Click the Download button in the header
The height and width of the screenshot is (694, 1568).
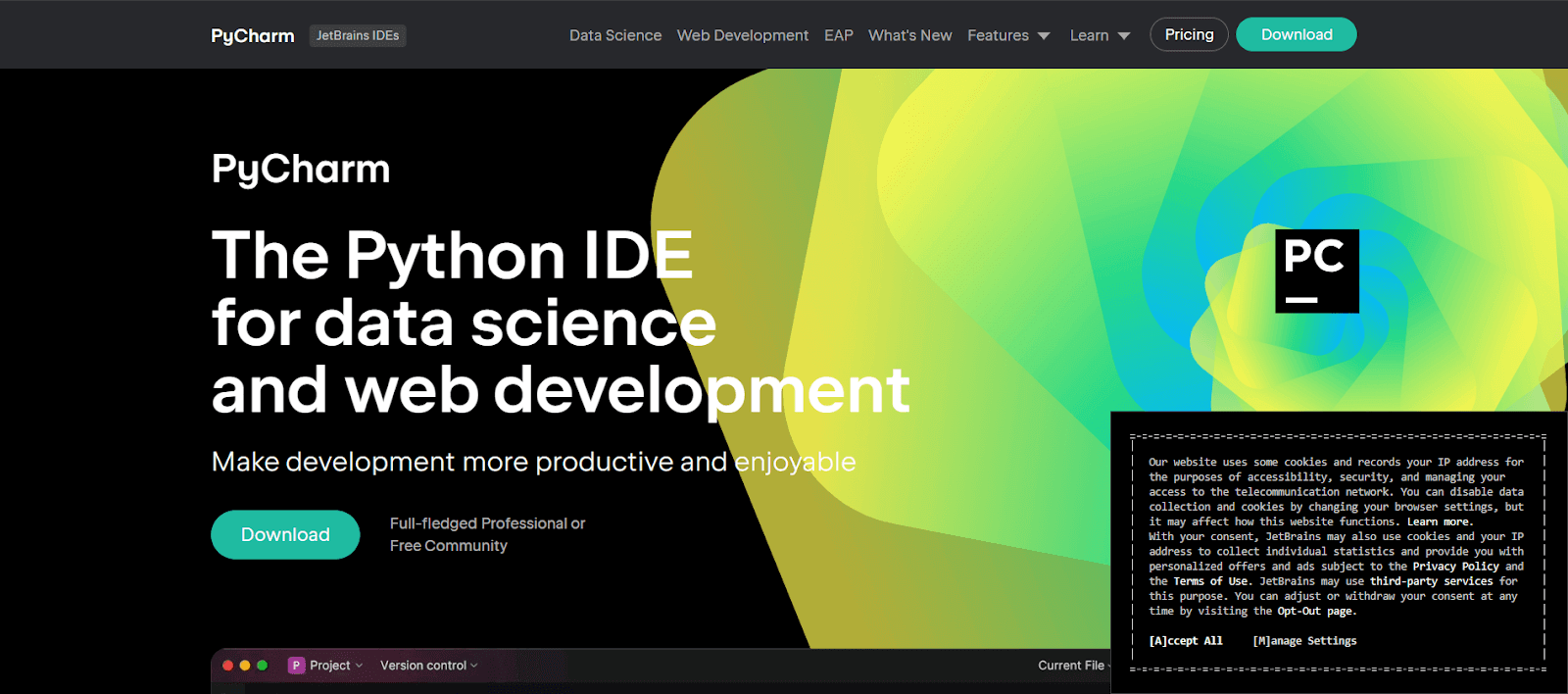pos(1297,34)
